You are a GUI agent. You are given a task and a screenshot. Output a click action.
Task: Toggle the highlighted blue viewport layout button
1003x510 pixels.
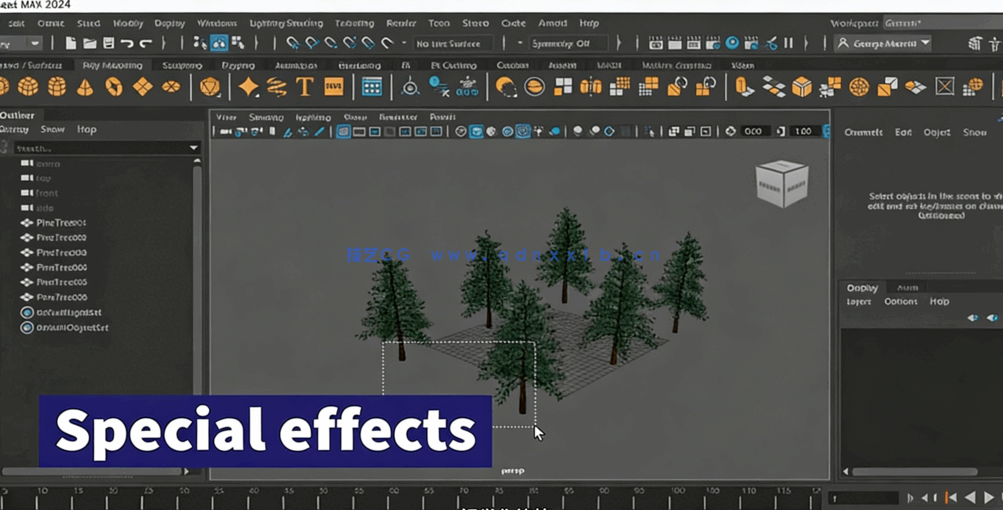(x=343, y=131)
